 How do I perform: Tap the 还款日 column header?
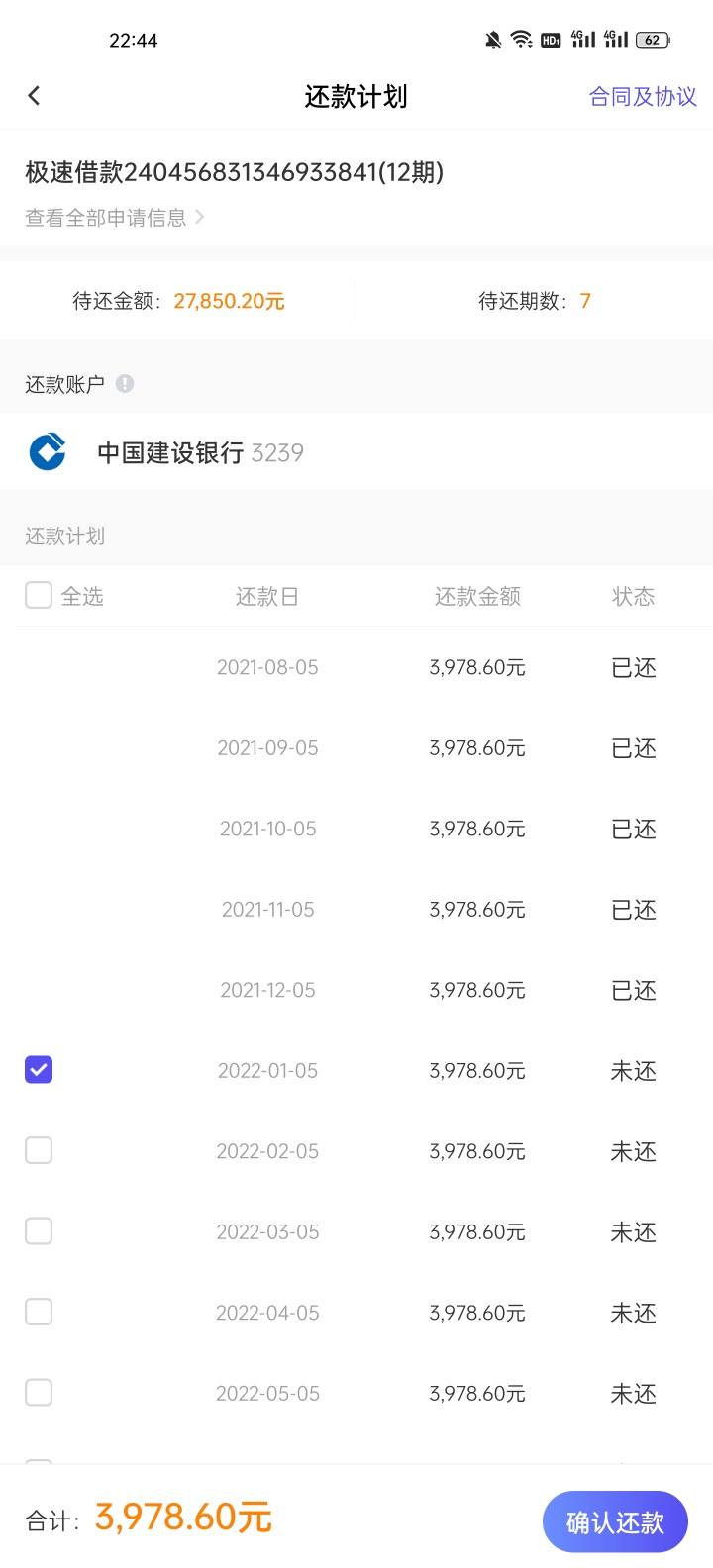[x=266, y=596]
